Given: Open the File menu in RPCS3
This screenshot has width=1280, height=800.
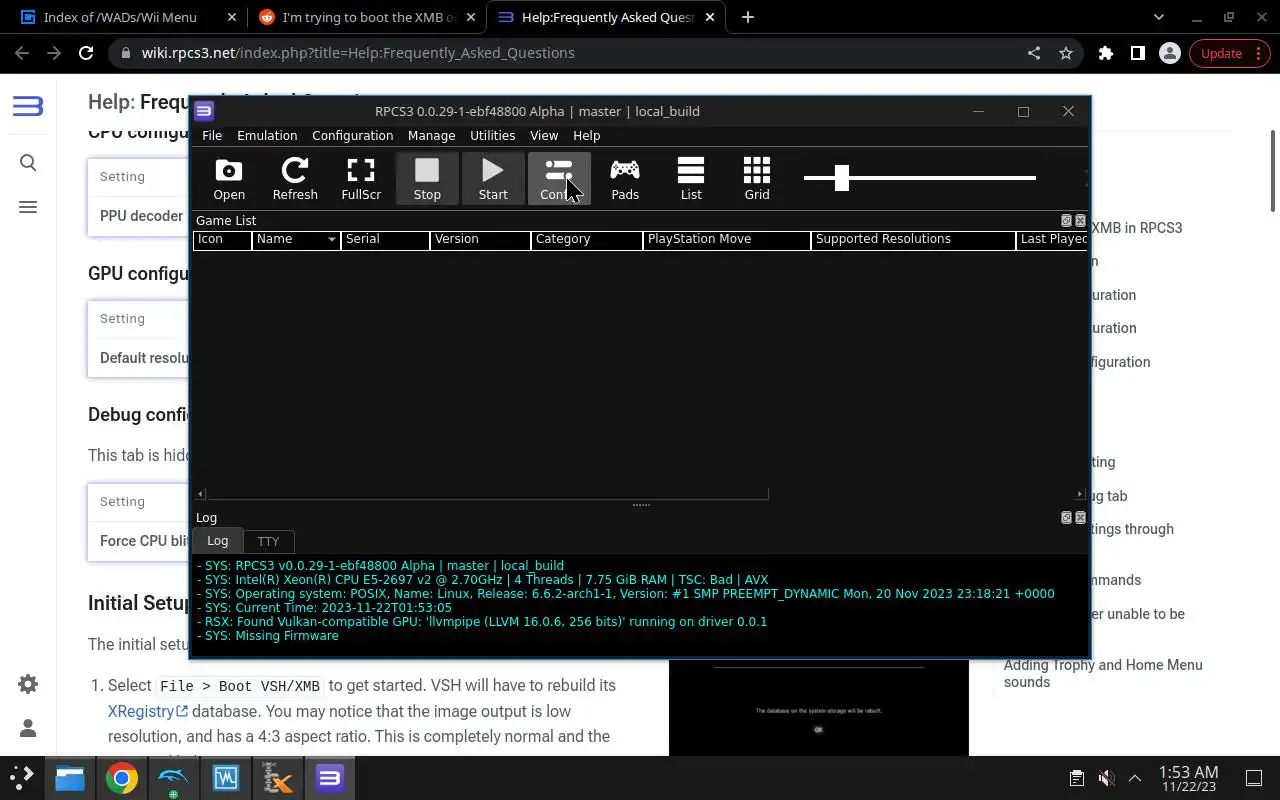Looking at the screenshot, I should tap(212, 135).
